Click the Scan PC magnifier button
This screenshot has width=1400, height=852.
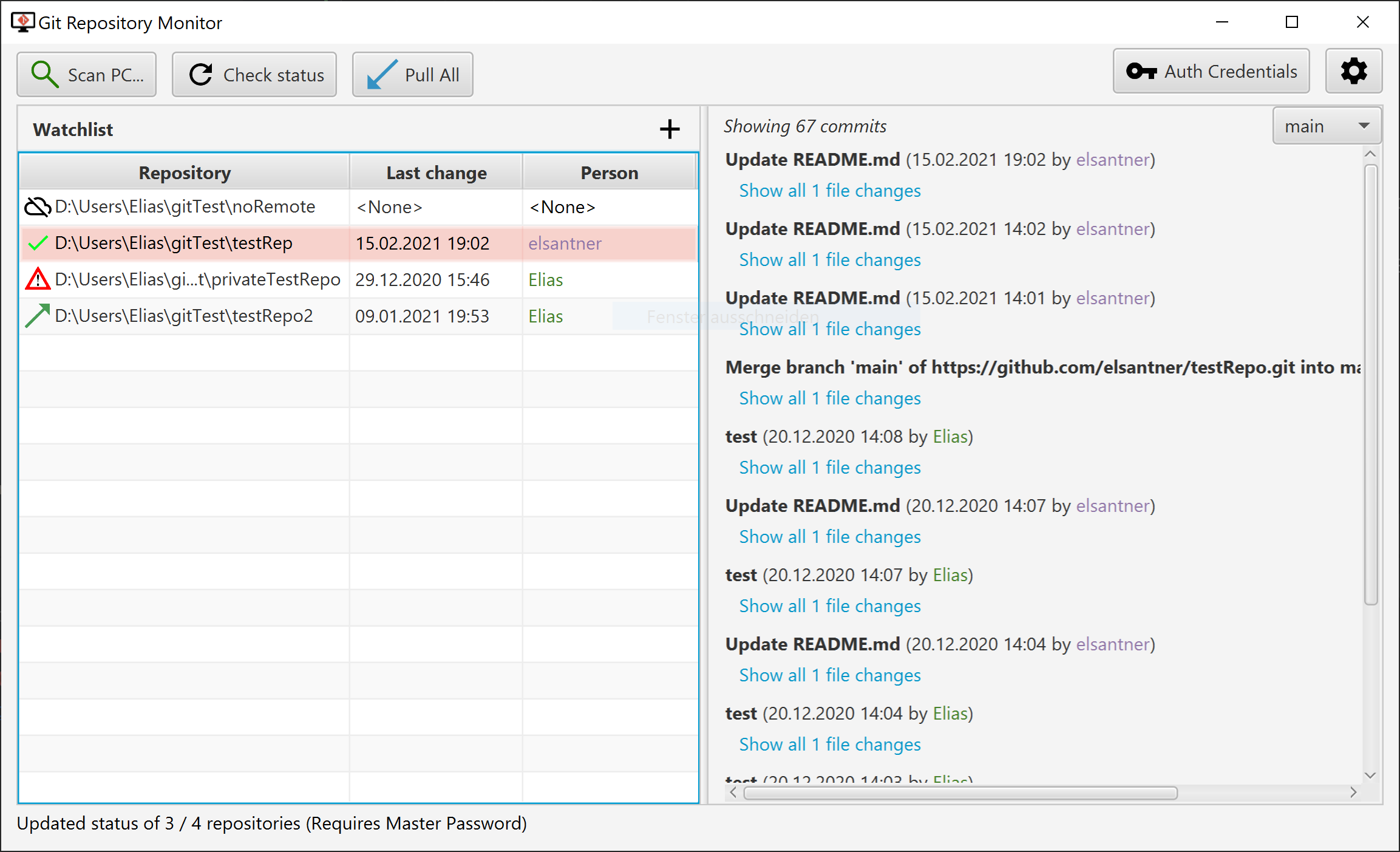pos(86,75)
